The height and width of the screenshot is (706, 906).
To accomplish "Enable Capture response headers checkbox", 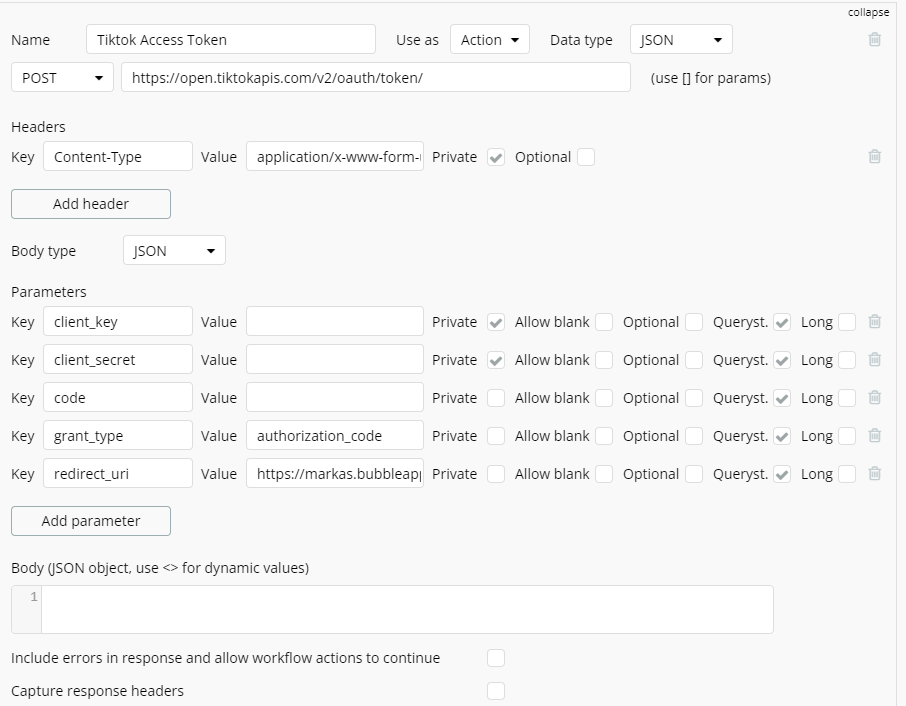I will click(x=496, y=691).
